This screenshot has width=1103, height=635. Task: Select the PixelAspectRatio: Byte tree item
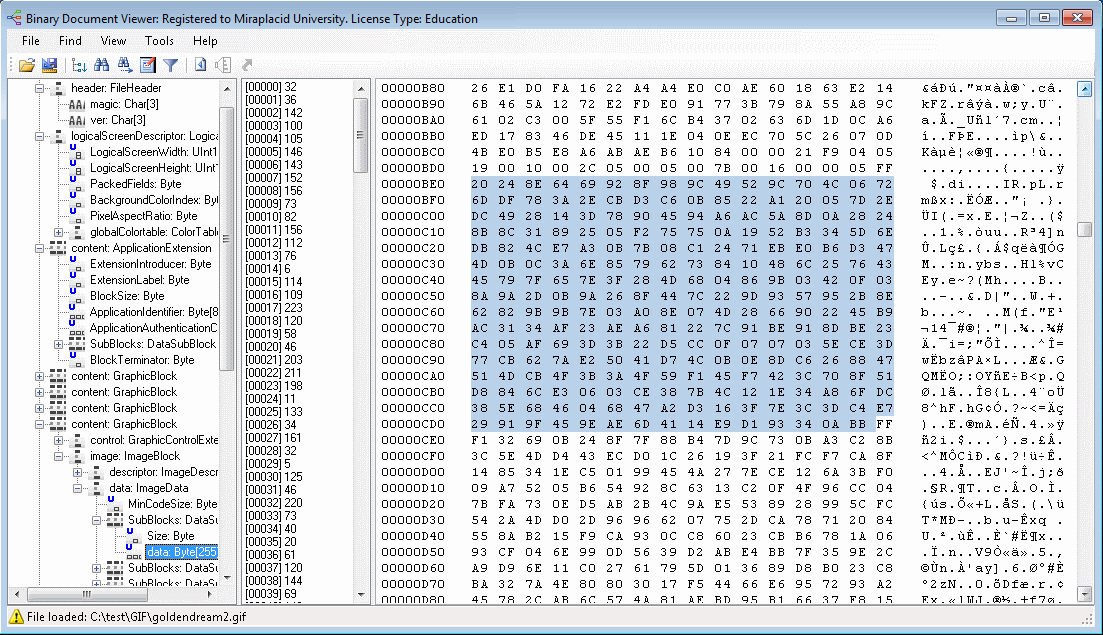(x=144, y=216)
